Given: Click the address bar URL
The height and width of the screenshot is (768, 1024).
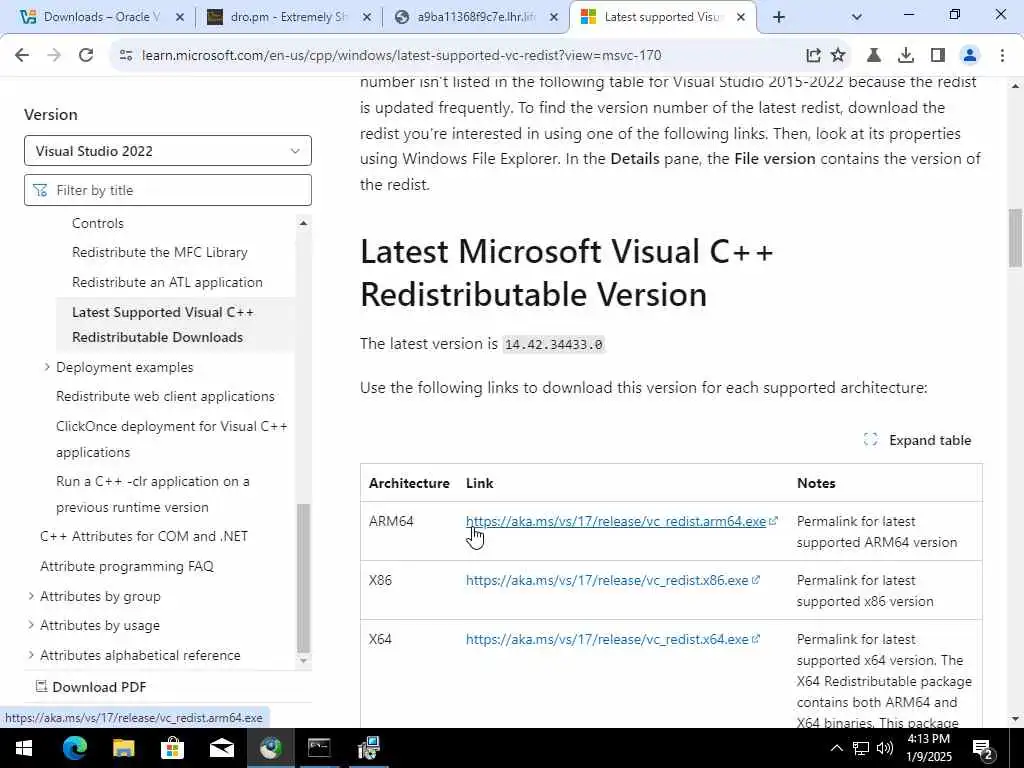Looking at the screenshot, I should 402,56.
